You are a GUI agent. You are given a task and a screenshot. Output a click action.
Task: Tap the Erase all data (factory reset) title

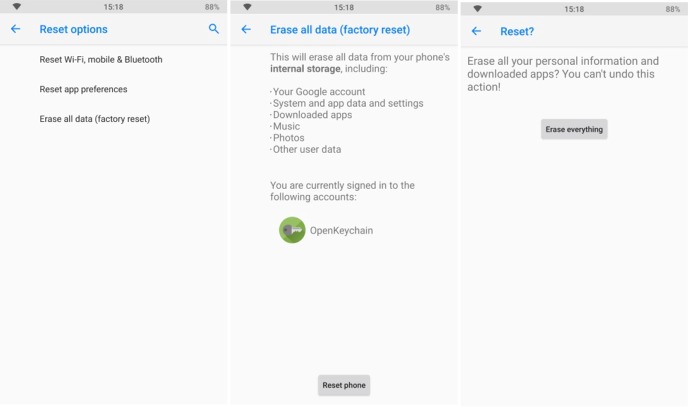(x=340, y=30)
